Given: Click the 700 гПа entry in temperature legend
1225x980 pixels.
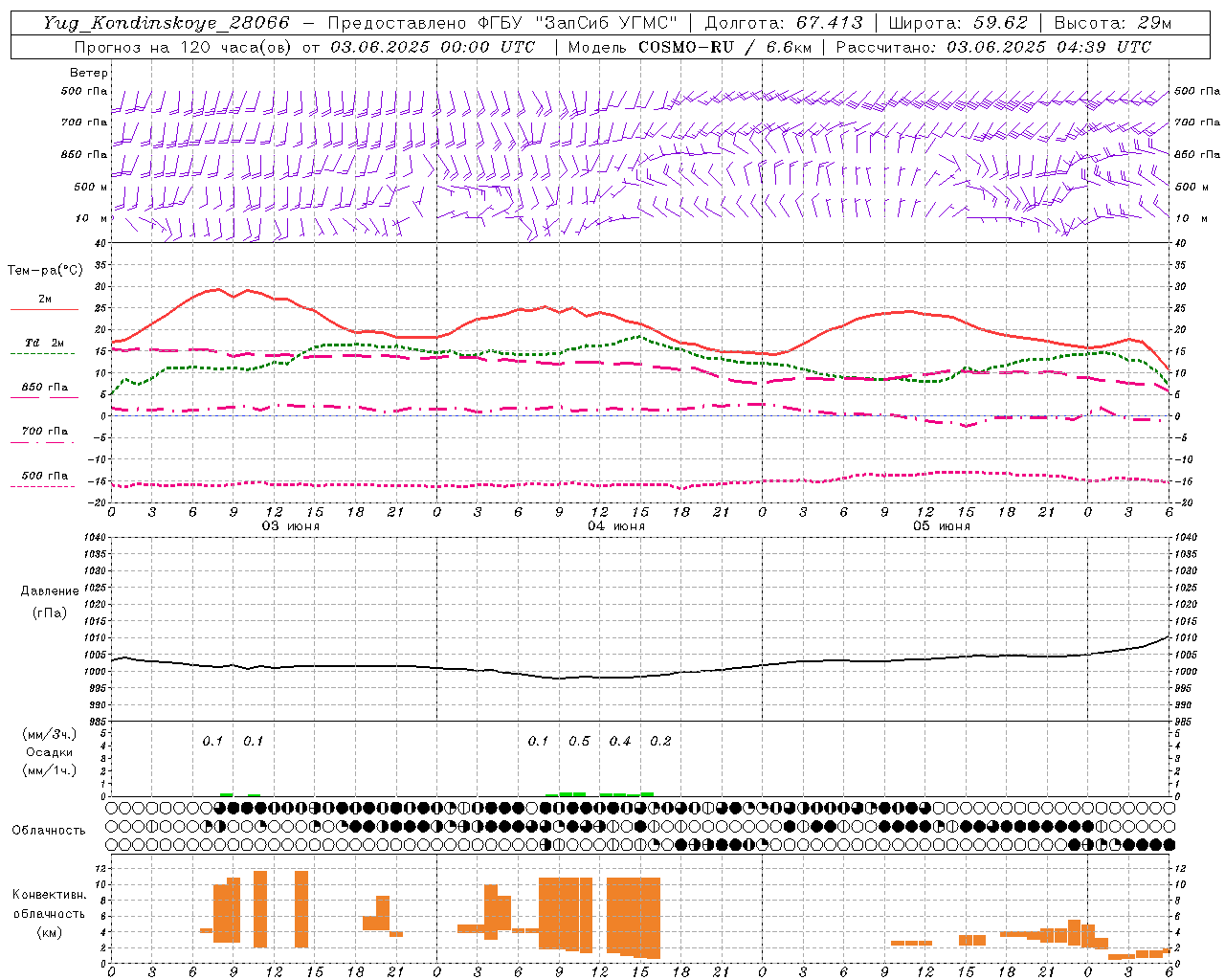Looking at the screenshot, I should pos(44,432).
